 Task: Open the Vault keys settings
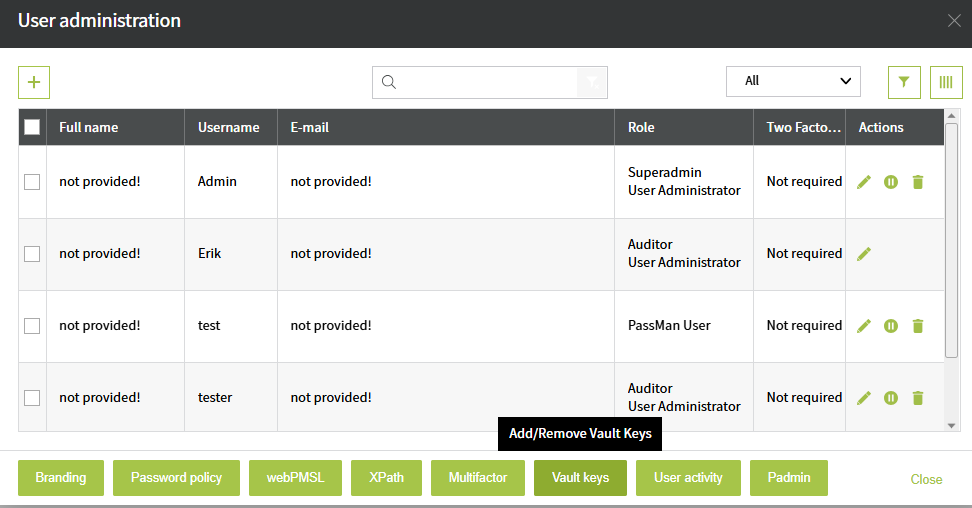580,478
